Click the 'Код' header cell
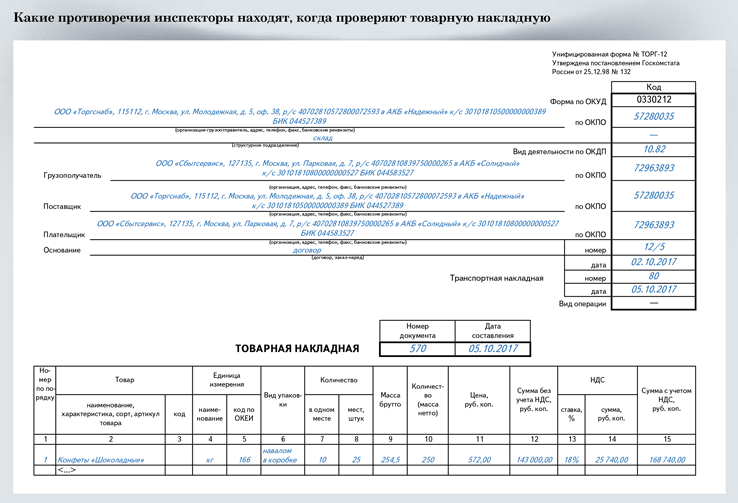Image resolution: width=738 pixels, height=503 pixels. point(653,87)
